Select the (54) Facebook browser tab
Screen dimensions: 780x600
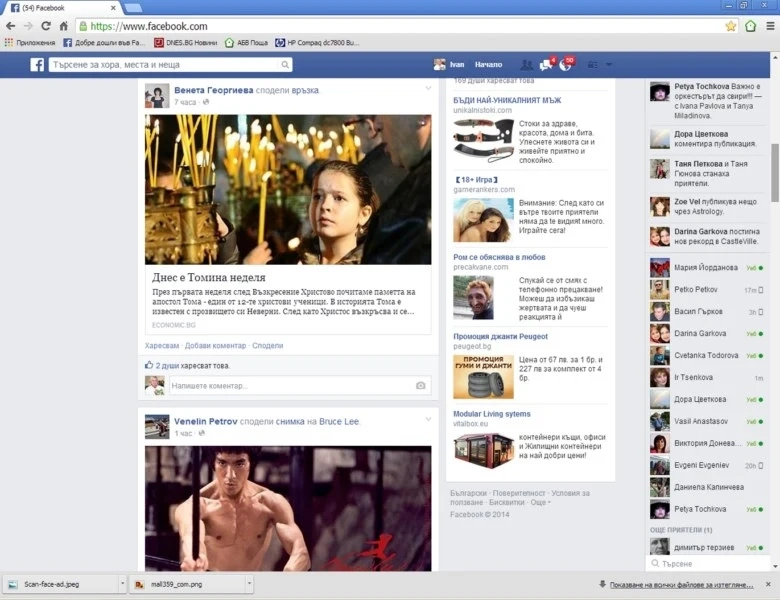(62, 8)
